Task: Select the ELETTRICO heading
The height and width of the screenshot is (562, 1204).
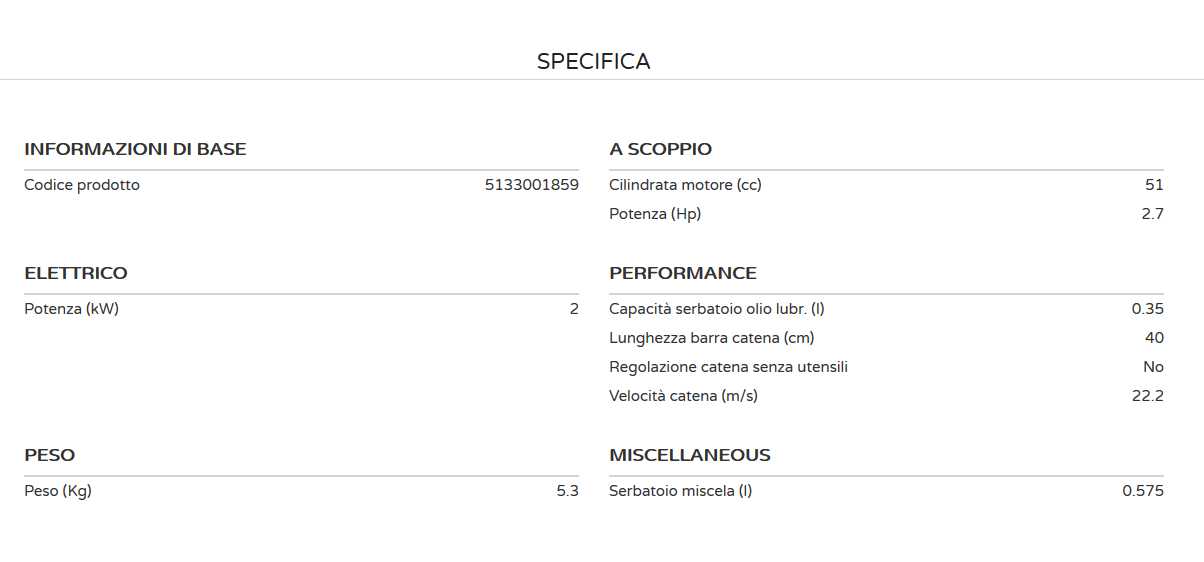Action: point(76,273)
